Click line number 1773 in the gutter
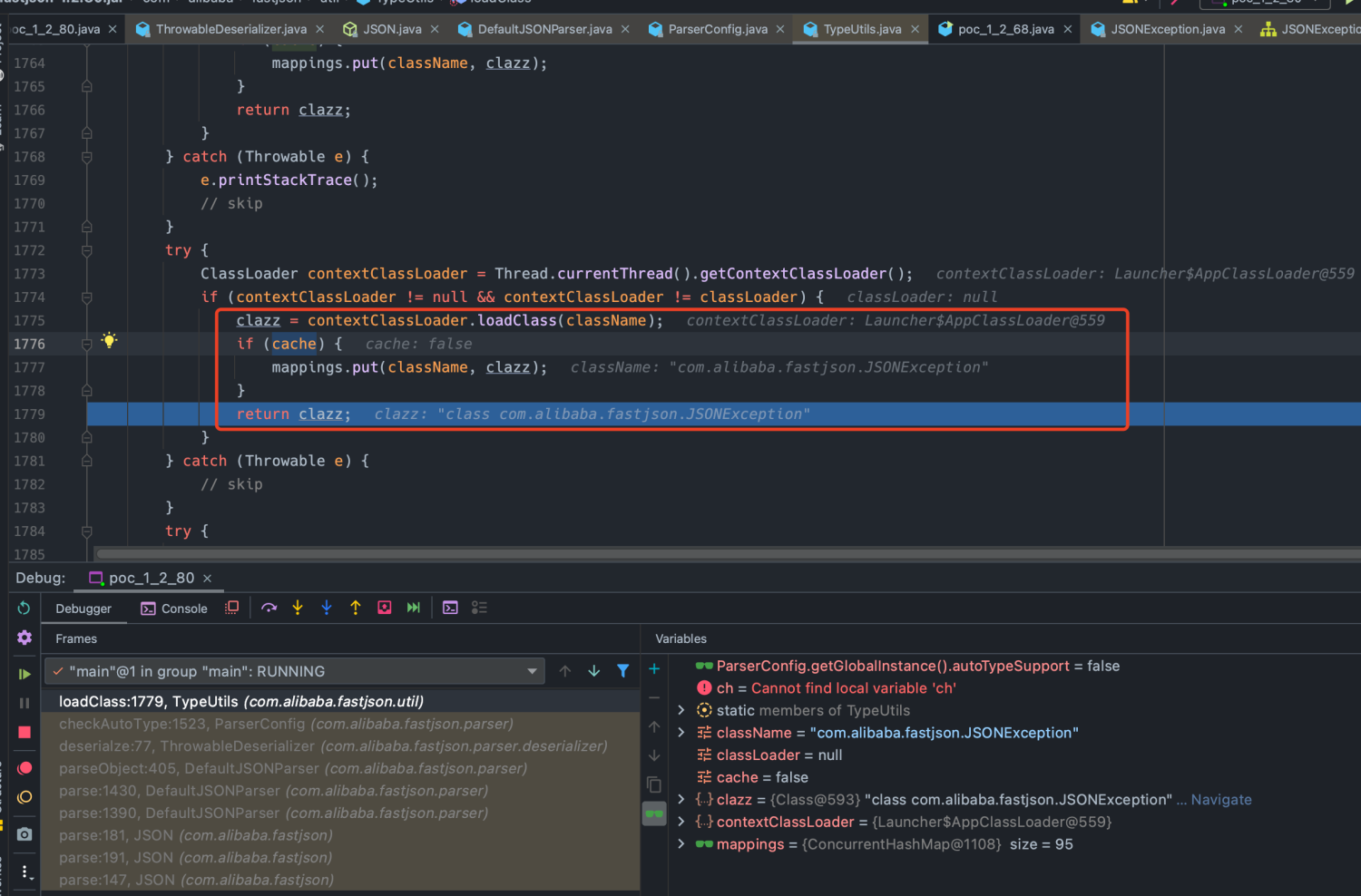The height and width of the screenshot is (896, 1361). coord(29,274)
